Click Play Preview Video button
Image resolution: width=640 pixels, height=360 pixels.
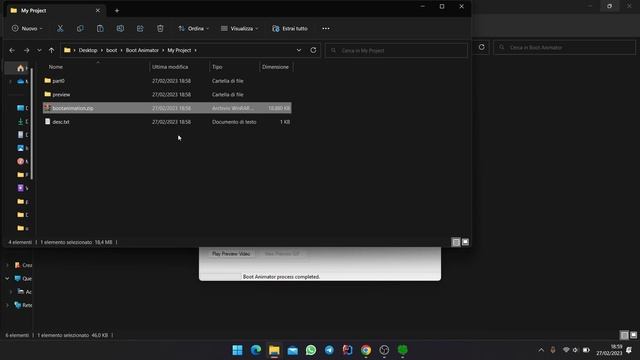[x=231, y=253]
